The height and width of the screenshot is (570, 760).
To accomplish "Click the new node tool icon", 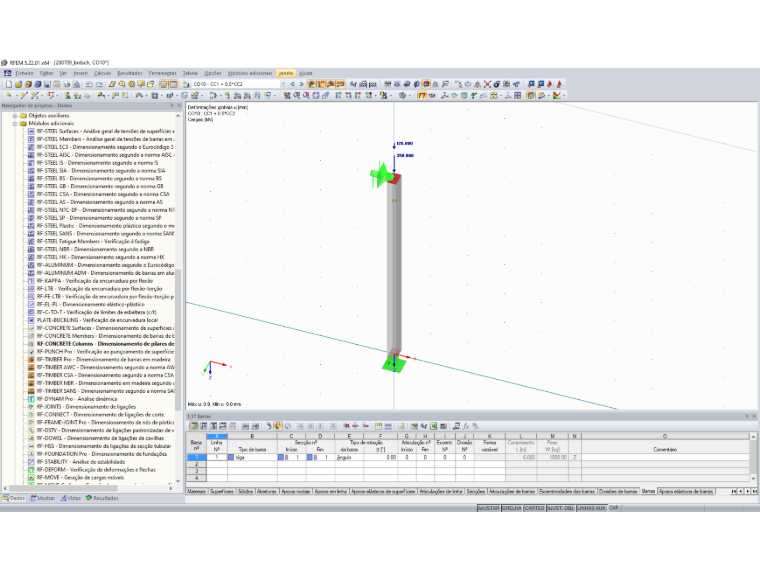I will click(x=9, y=95).
